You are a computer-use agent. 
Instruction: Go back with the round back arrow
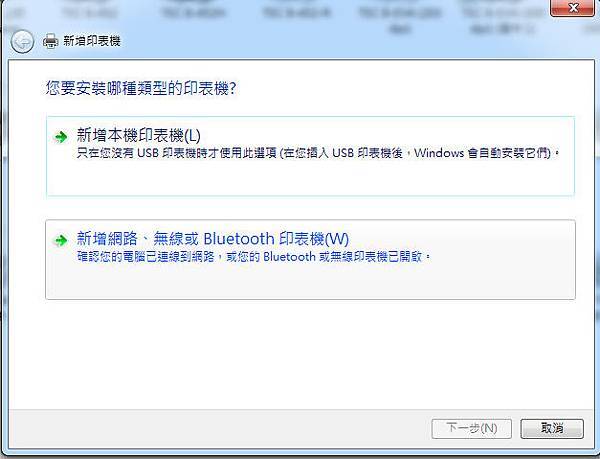point(22,41)
